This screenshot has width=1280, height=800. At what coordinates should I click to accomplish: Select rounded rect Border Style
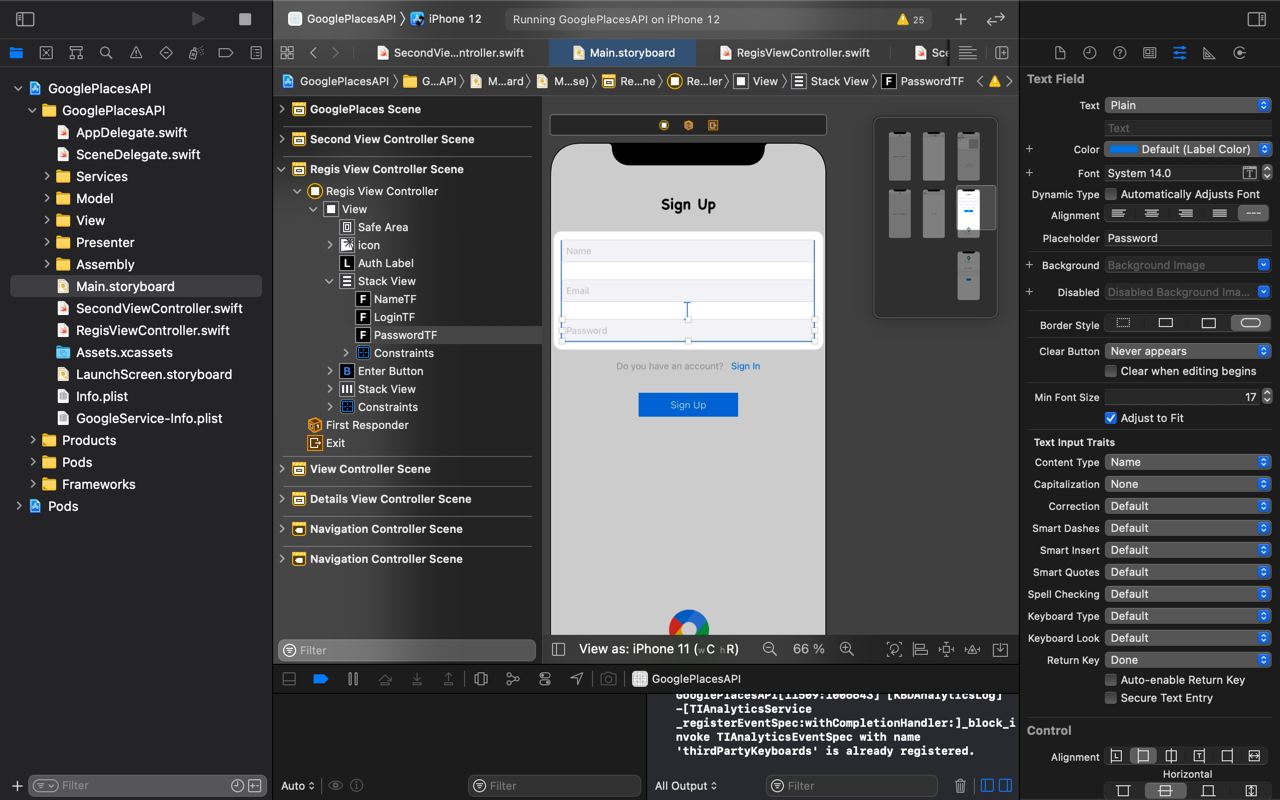click(1250, 324)
